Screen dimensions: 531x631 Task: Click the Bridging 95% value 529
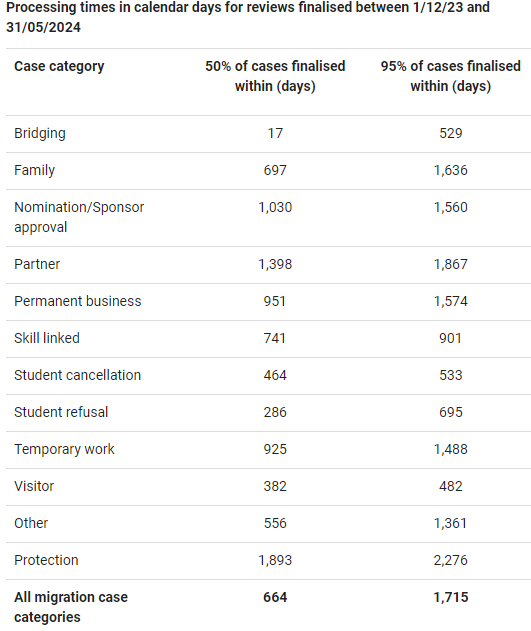tap(451, 134)
